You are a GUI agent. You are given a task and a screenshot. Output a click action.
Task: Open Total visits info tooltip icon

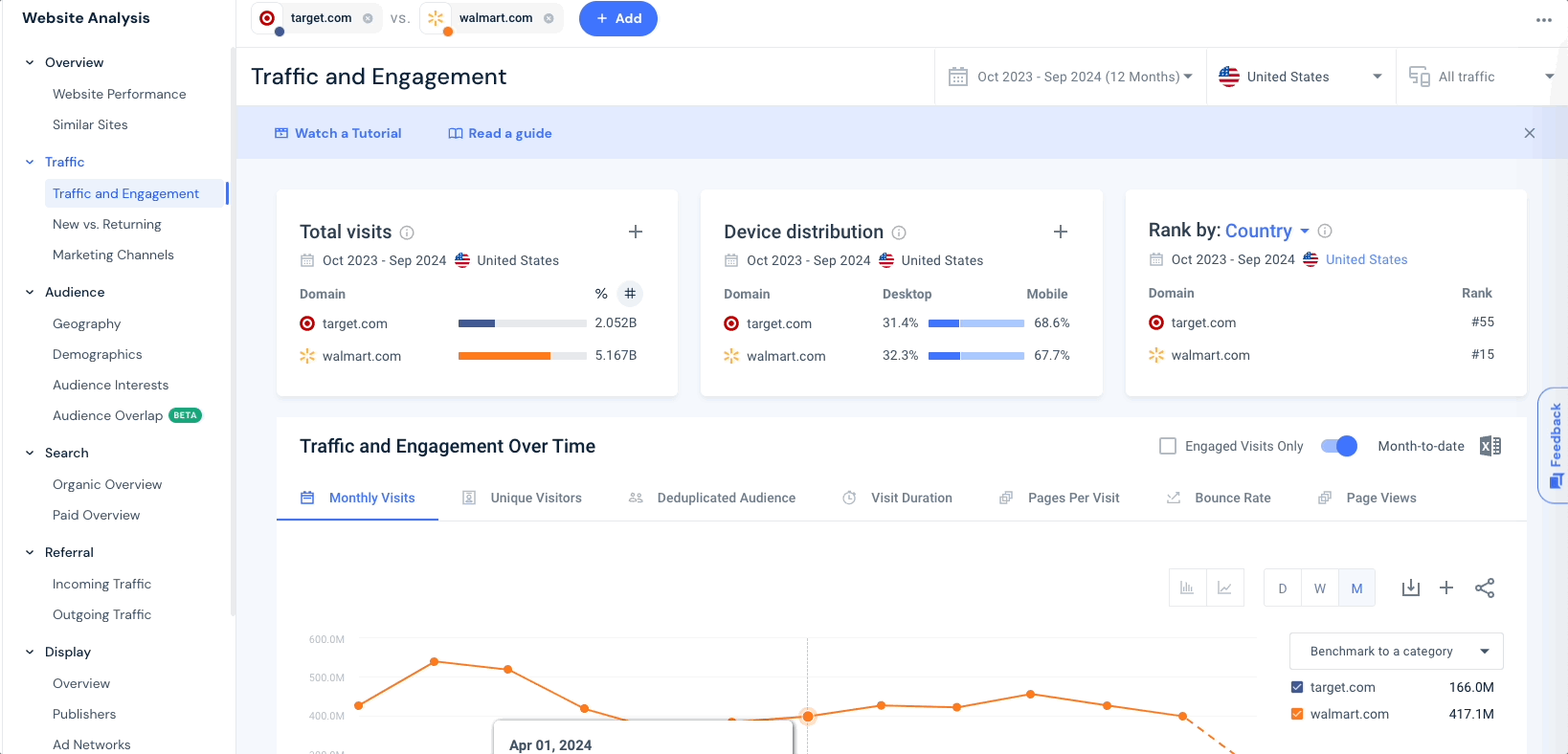pos(407,233)
